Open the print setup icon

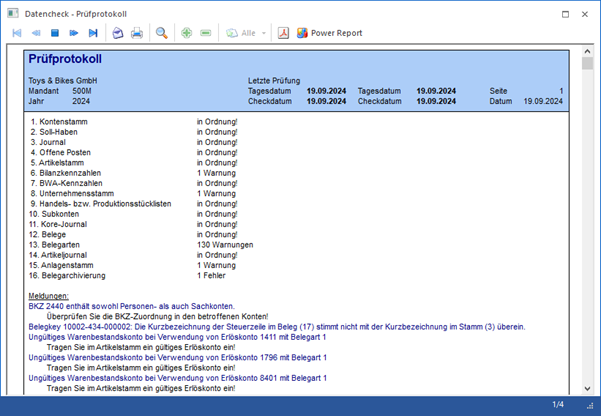pyautogui.click(x=117, y=33)
